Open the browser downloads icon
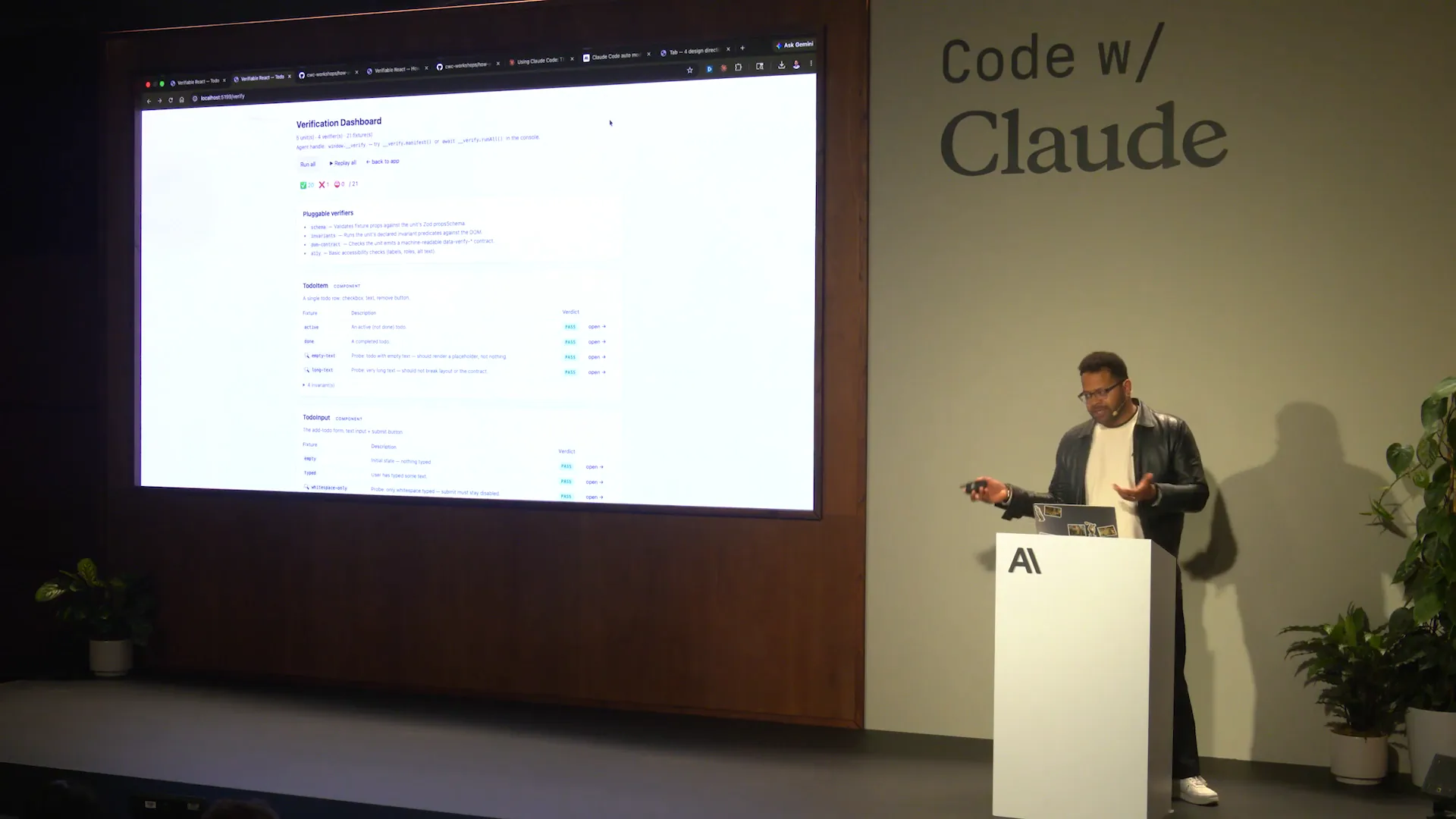This screenshot has height=819, width=1456. click(781, 65)
